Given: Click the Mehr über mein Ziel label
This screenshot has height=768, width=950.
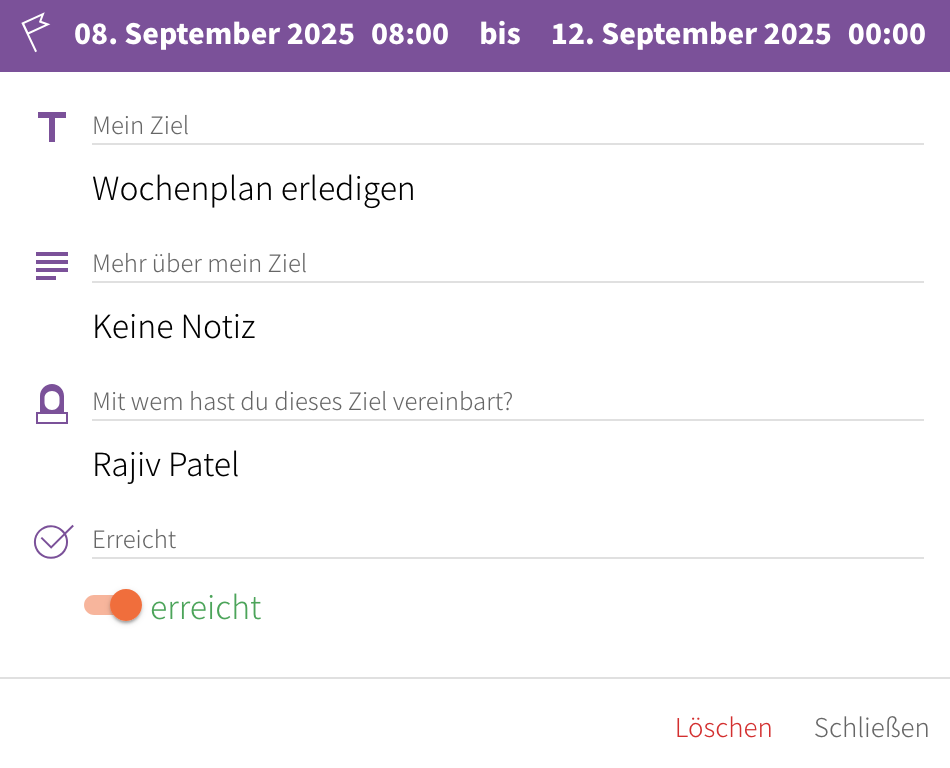Looking at the screenshot, I should coord(200,264).
